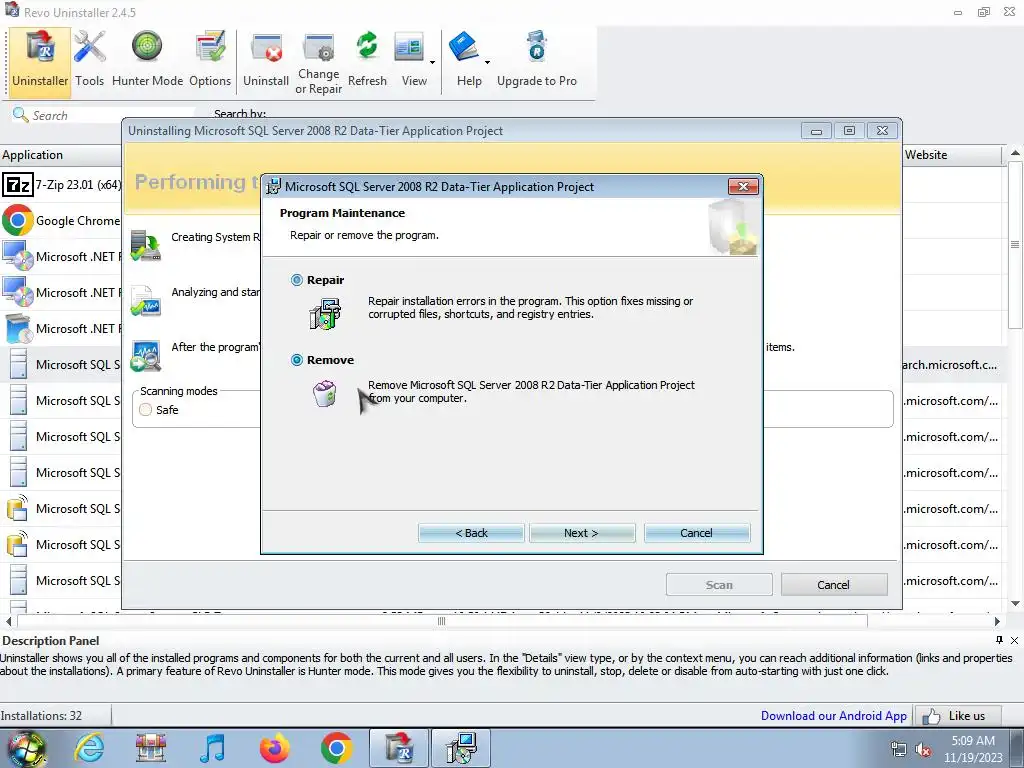1024x768 pixels.
Task: Select the Repair radio button
Action: (x=296, y=280)
